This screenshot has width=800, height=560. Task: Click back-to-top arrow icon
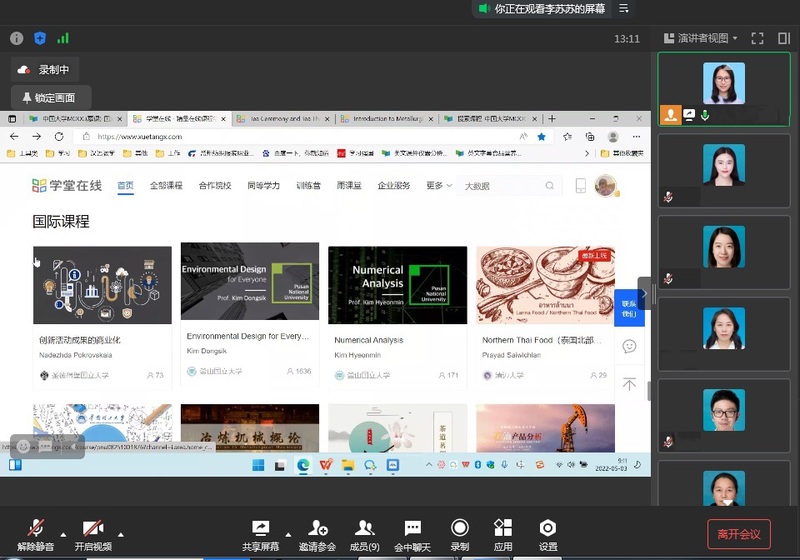(630, 384)
